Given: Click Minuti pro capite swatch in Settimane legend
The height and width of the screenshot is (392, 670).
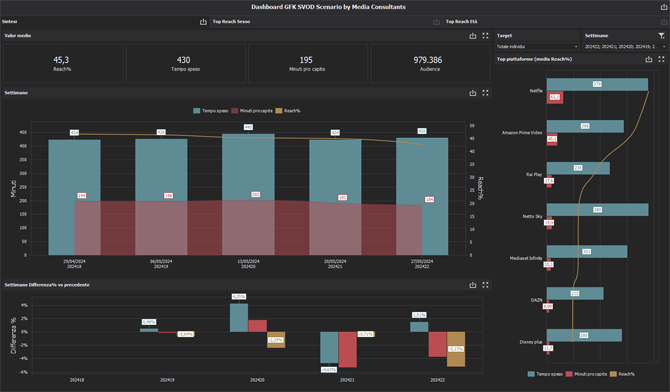Looking at the screenshot, I should [235, 111].
